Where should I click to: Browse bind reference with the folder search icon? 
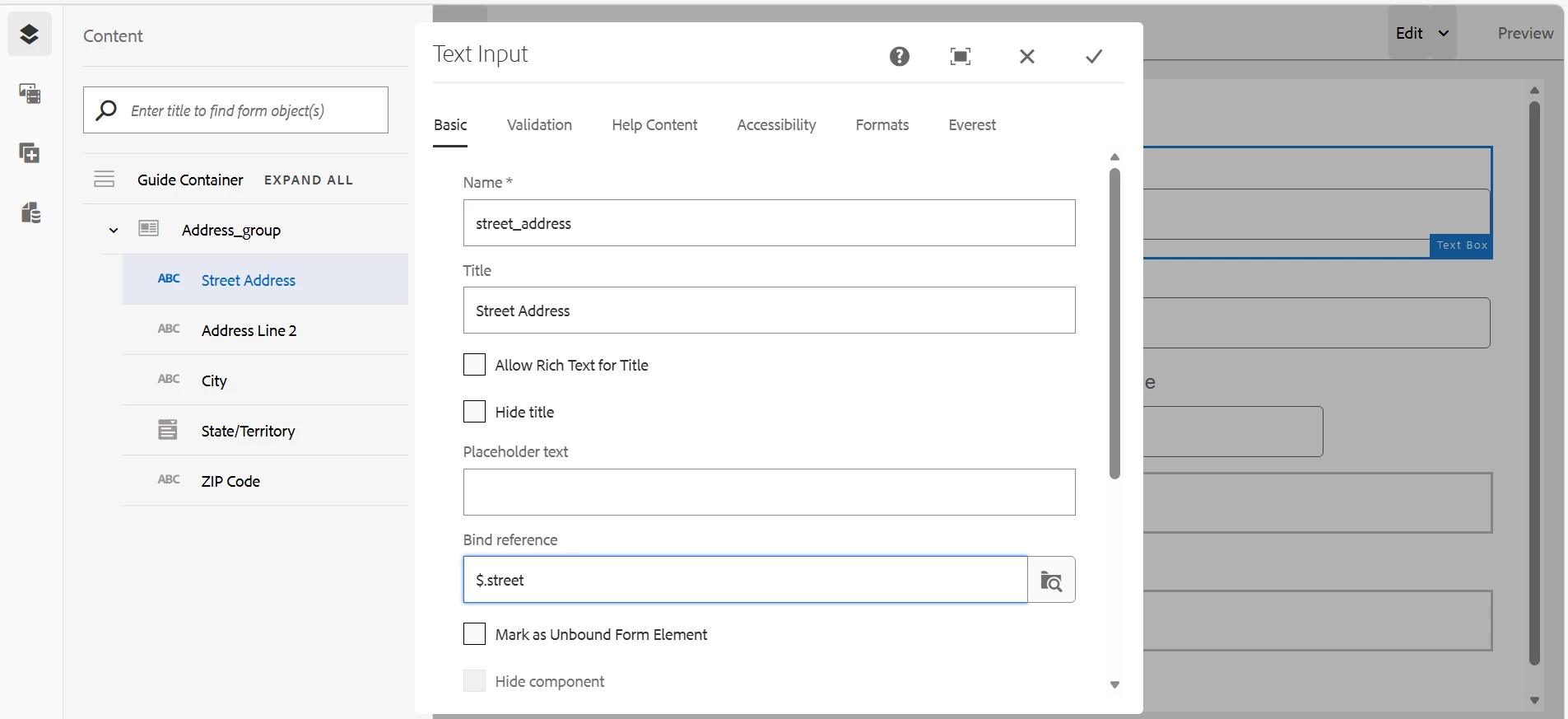point(1051,580)
